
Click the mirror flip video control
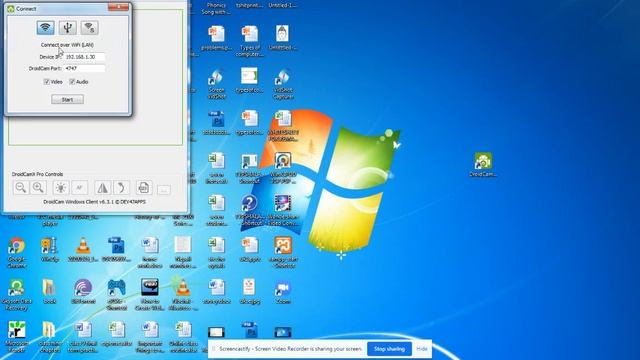(102, 188)
